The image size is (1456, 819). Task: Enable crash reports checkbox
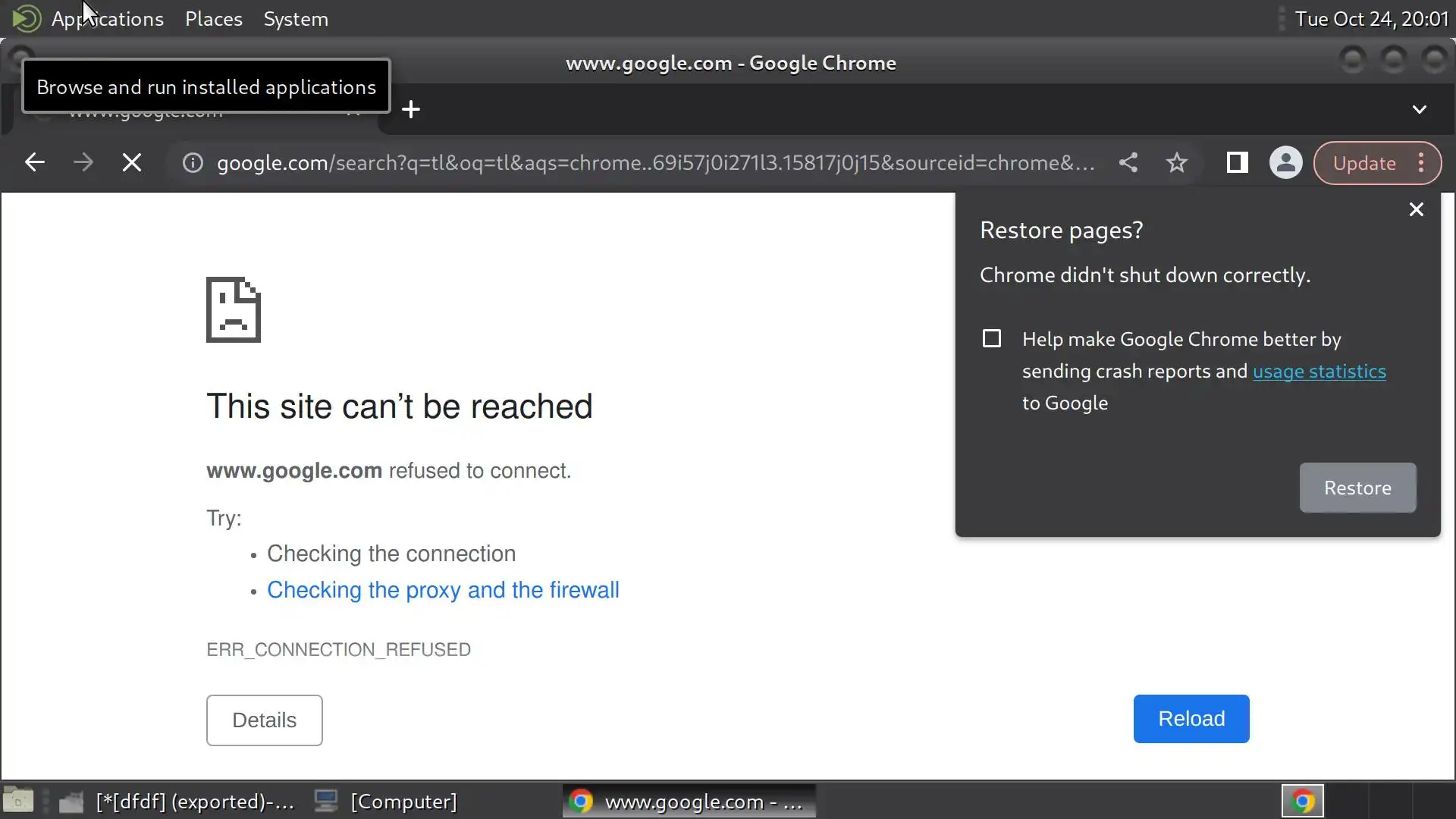[x=991, y=338]
